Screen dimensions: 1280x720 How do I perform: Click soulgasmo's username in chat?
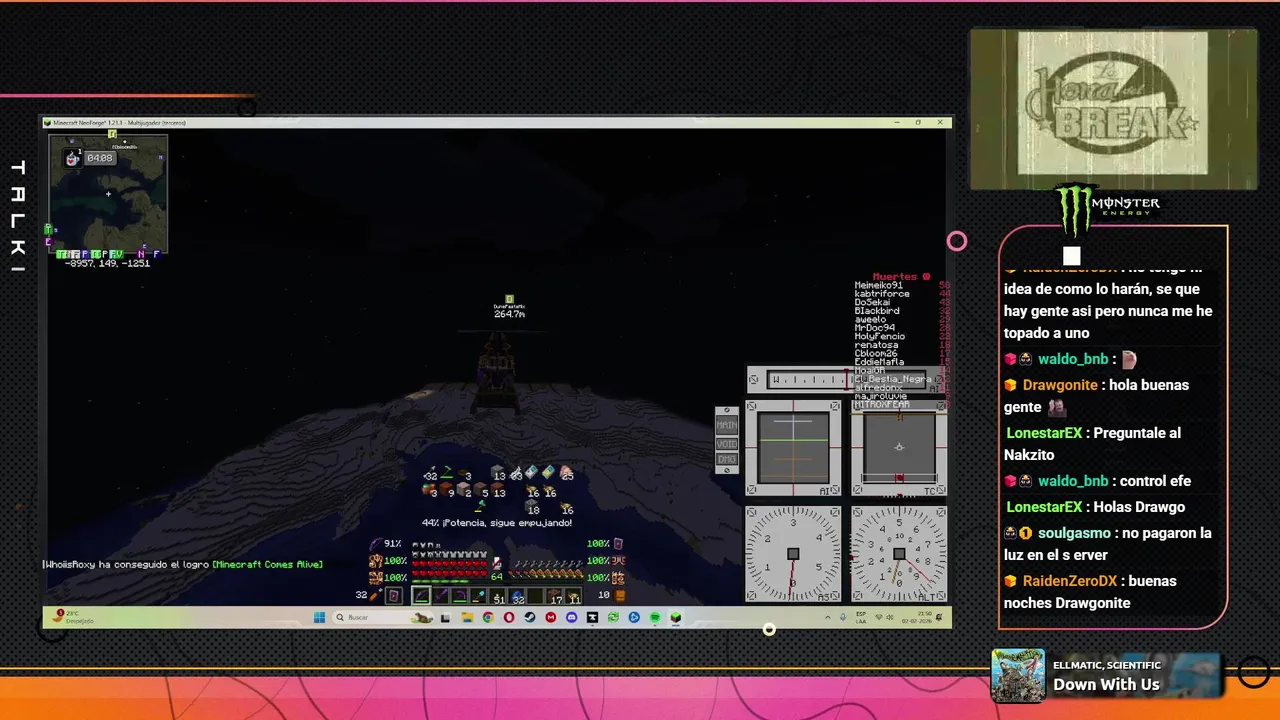(x=1074, y=533)
